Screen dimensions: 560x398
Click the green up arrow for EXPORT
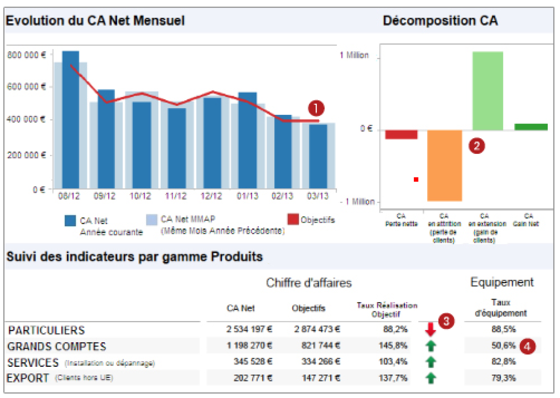tap(431, 378)
